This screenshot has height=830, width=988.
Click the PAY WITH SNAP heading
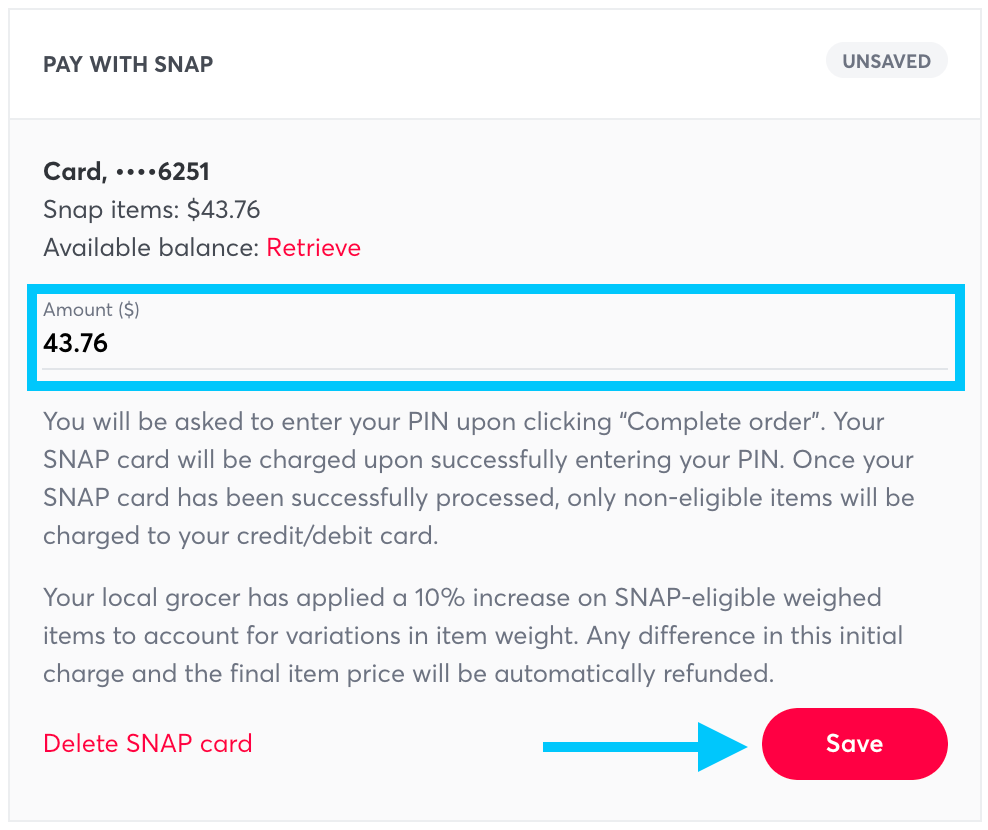128,65
